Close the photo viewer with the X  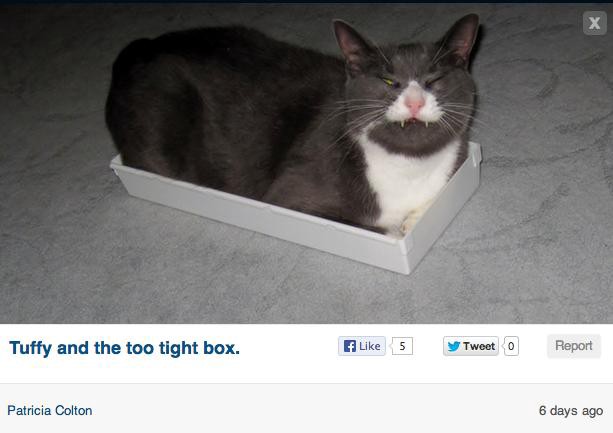click(x=594, y=23)
